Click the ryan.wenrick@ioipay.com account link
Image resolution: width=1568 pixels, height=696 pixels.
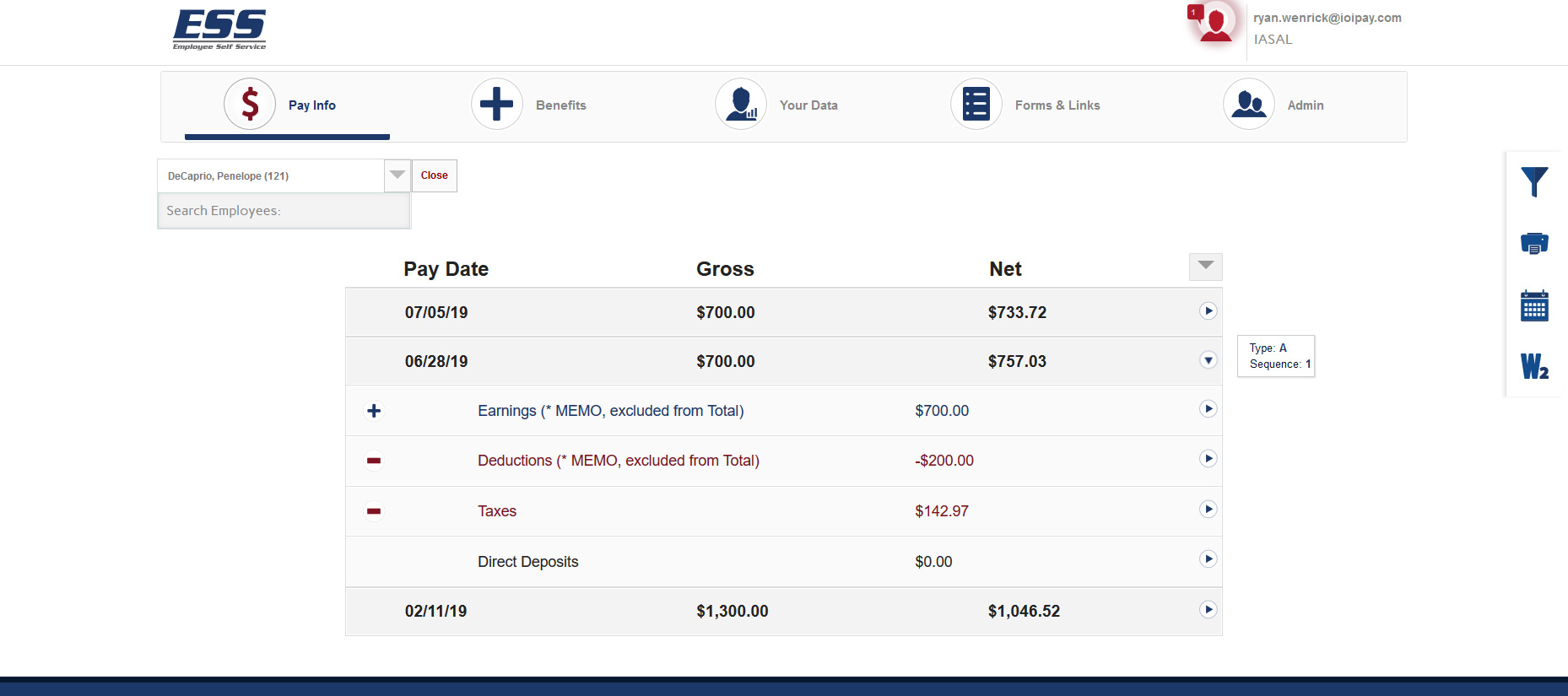[x=1327, y=18]
